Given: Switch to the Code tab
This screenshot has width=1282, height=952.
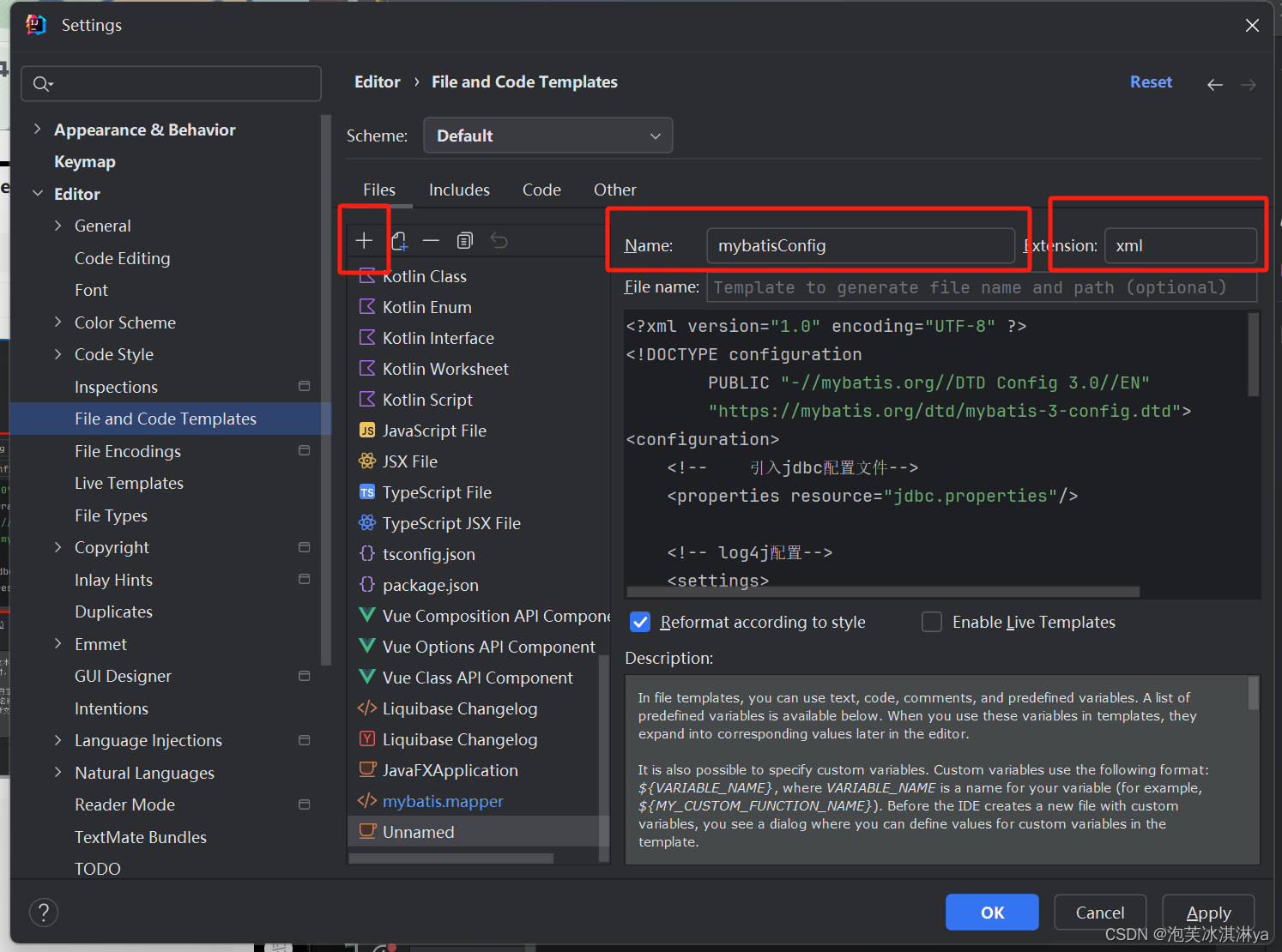Looking at the screenshot, I should tap(541, 190).
